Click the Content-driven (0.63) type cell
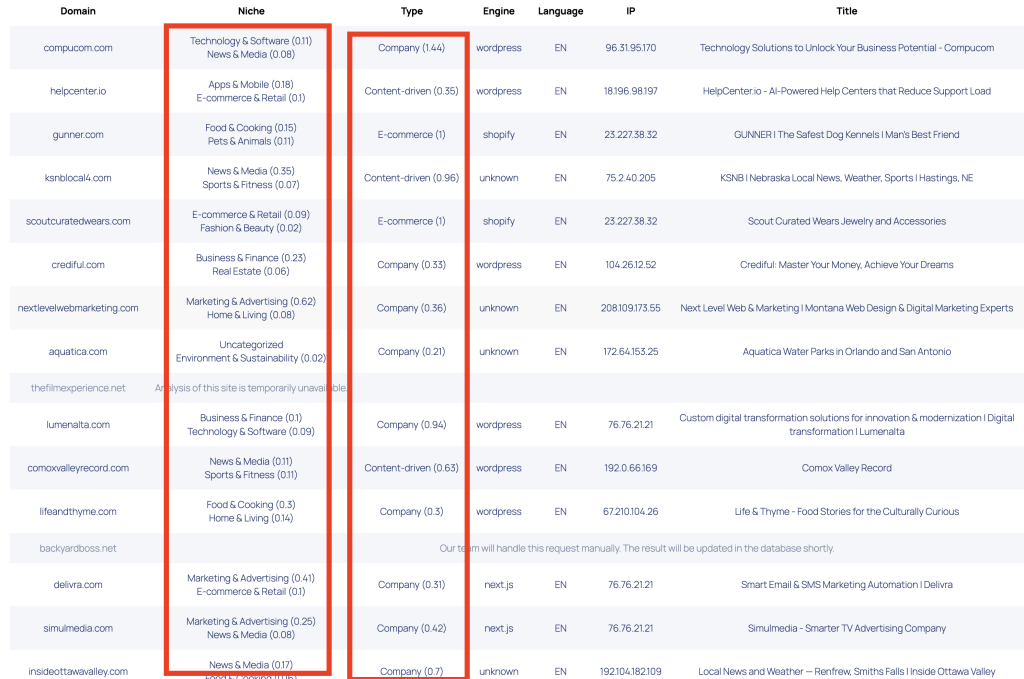 tap(411, 468)
